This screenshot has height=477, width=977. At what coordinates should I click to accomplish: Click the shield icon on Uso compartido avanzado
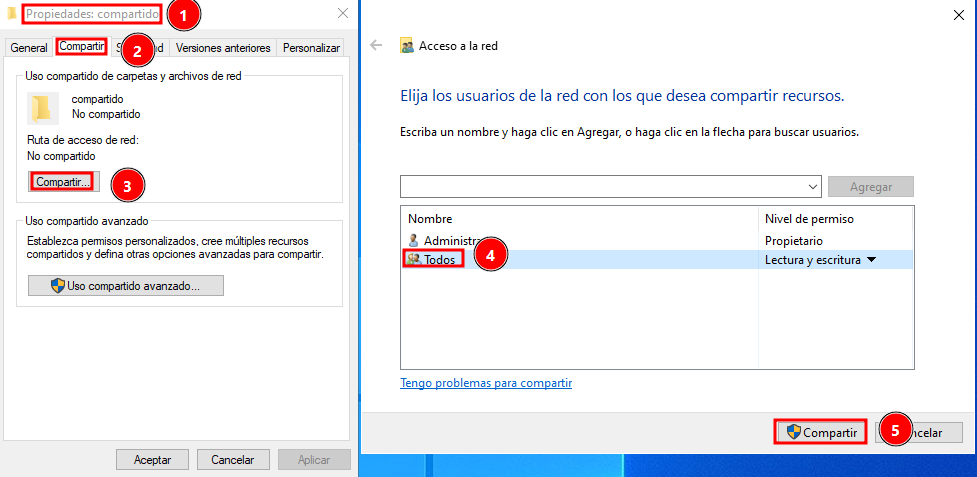pyautogui.click(x=58, y=286)
